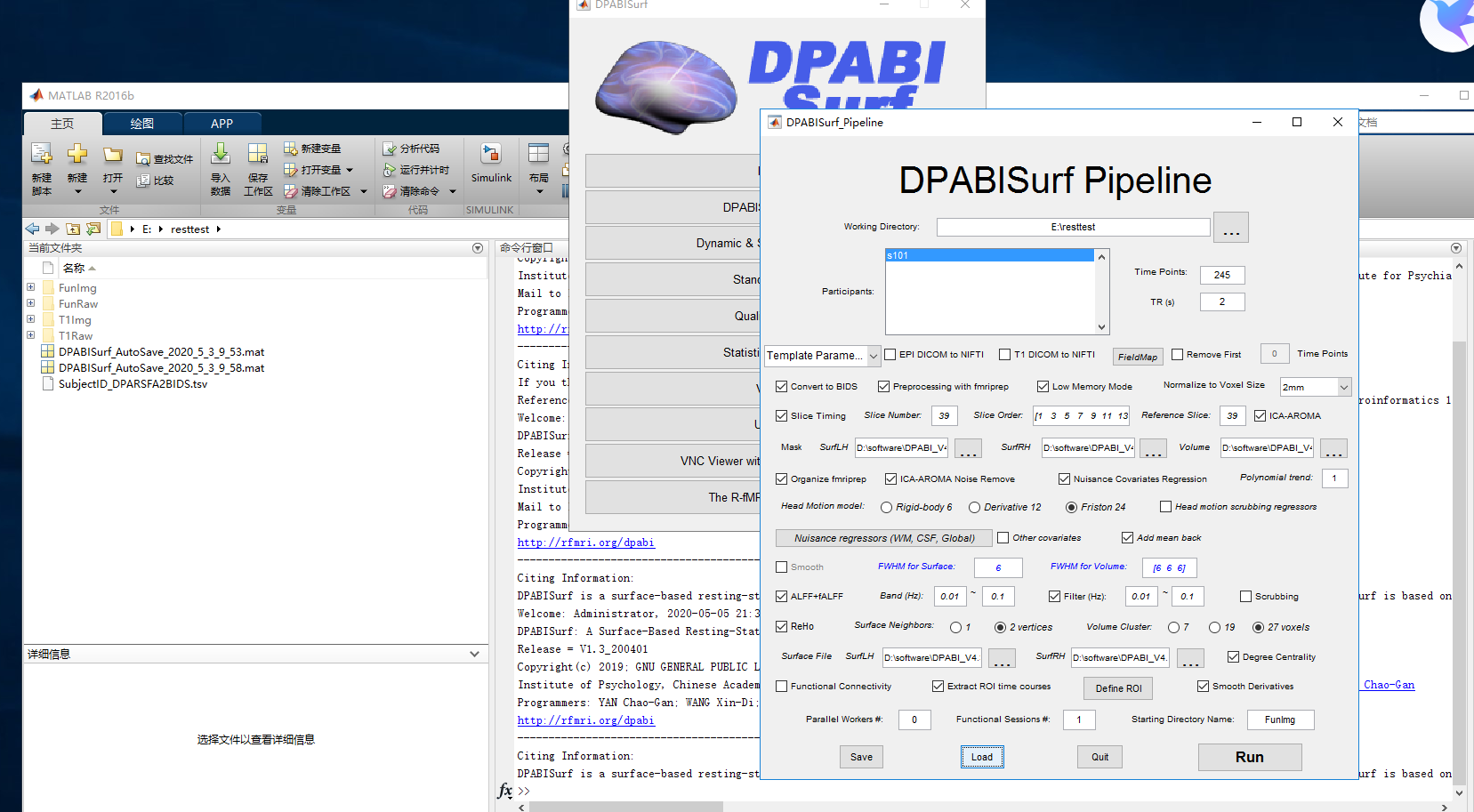Click the Open (打开) folder icon

tap(112, 155)
